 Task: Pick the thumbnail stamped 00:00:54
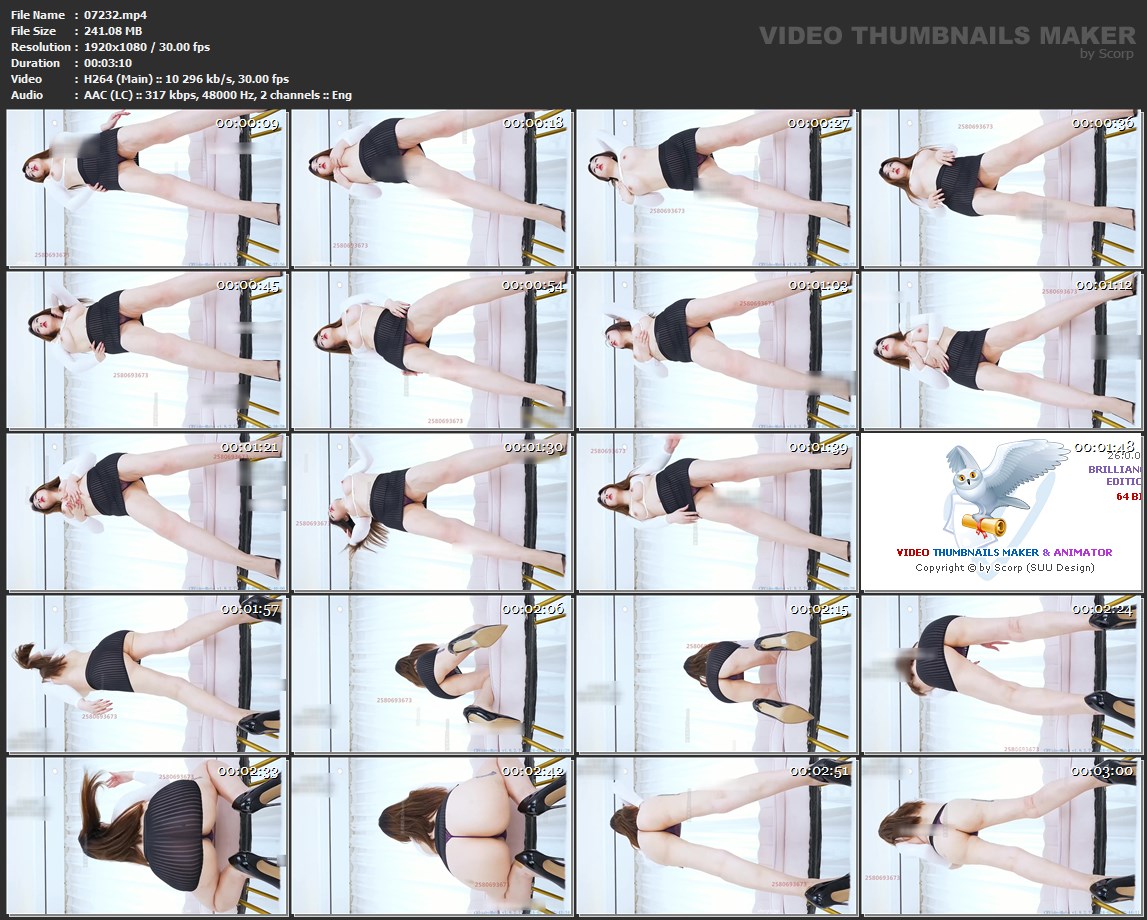tap(431, 350)
